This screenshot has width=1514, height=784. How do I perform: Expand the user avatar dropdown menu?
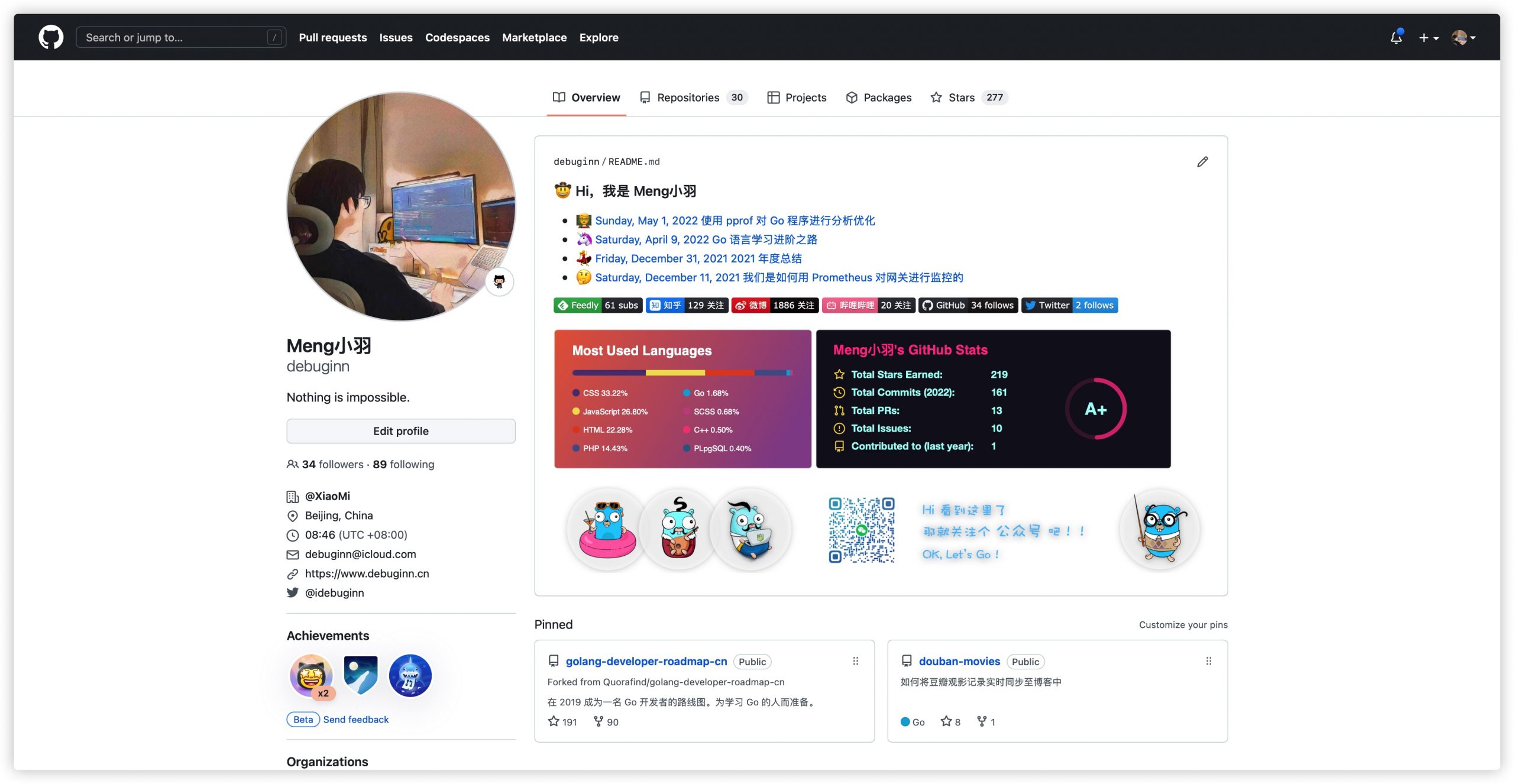point(1463,37)
